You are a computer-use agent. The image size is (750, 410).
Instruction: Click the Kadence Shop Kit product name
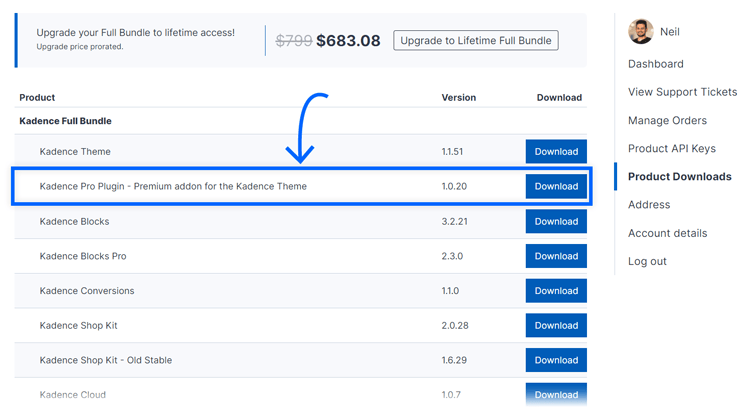pyautogui.click(x=78, y=325)
